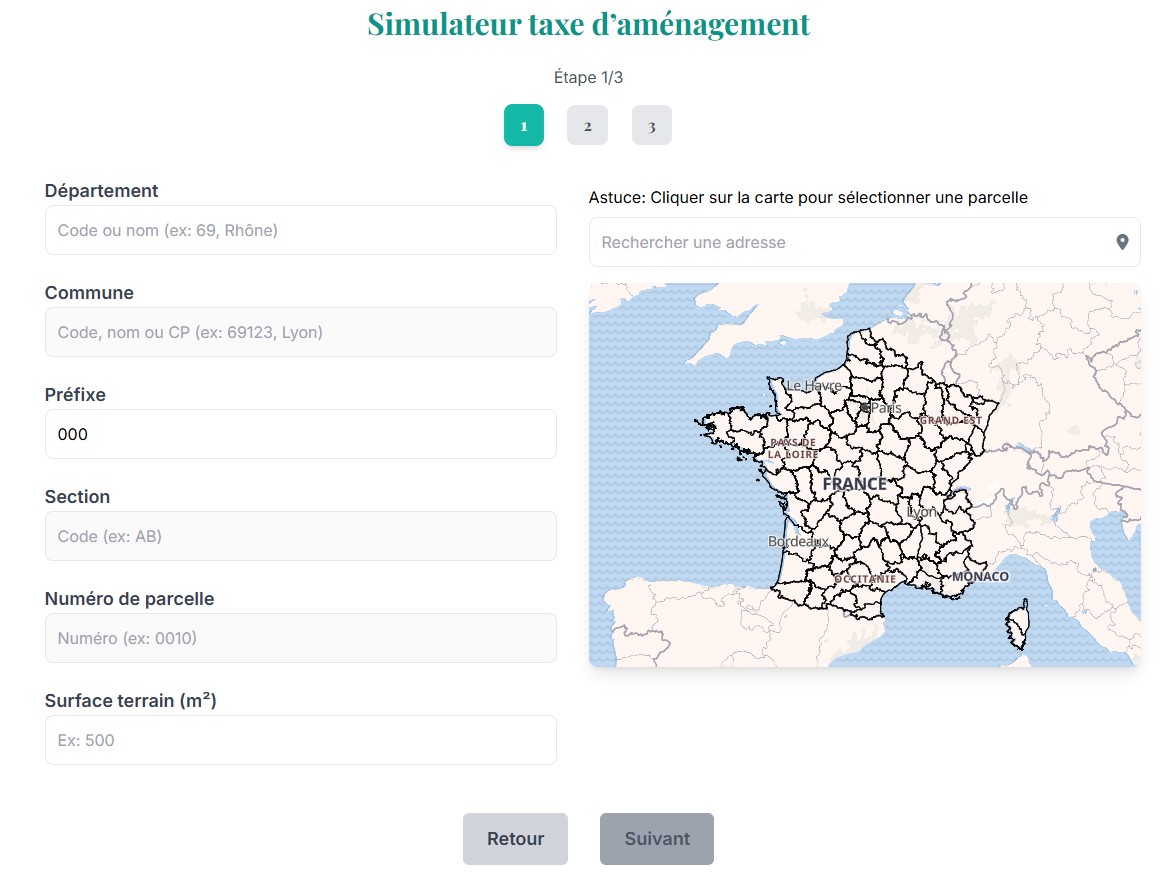The image size is (1171, 874).
Task: Click the Rechercher une adresse search box
Action: (x=850, y=242)
